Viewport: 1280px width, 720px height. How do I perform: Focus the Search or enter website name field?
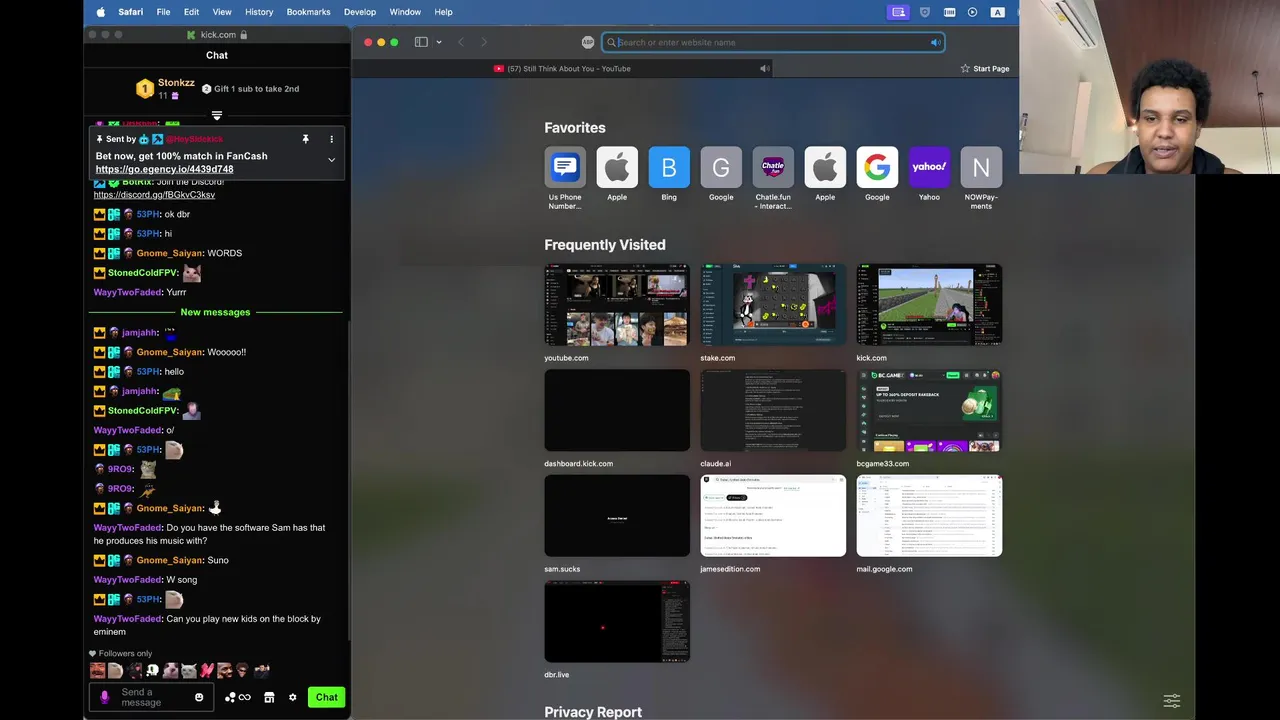(773, 42)
